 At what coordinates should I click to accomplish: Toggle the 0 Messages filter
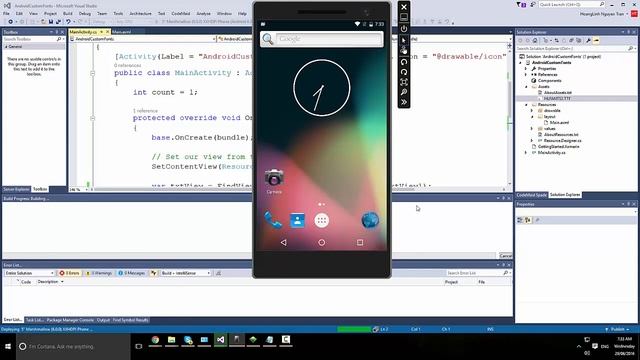pos(132,273)
